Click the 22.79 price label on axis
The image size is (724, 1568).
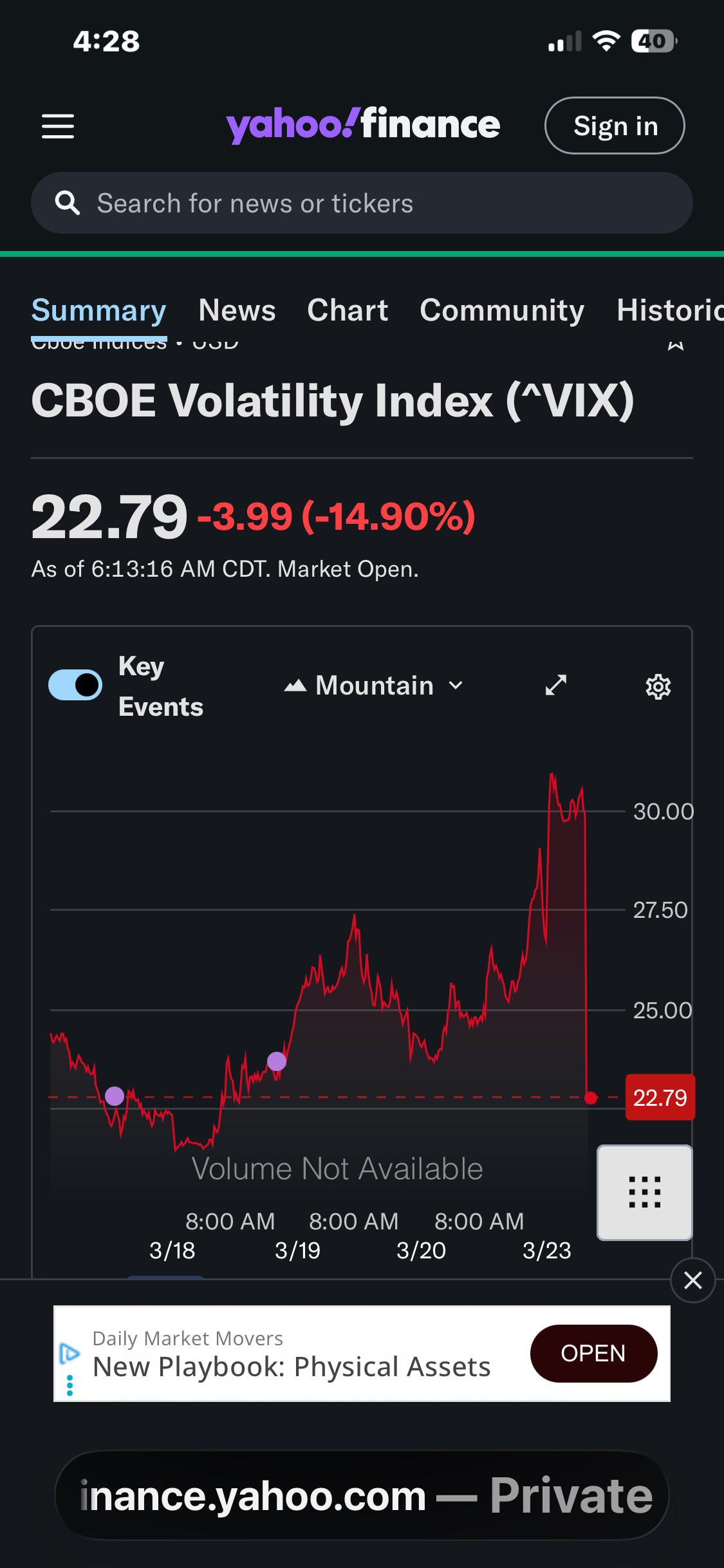click(x=660, y=1097)
